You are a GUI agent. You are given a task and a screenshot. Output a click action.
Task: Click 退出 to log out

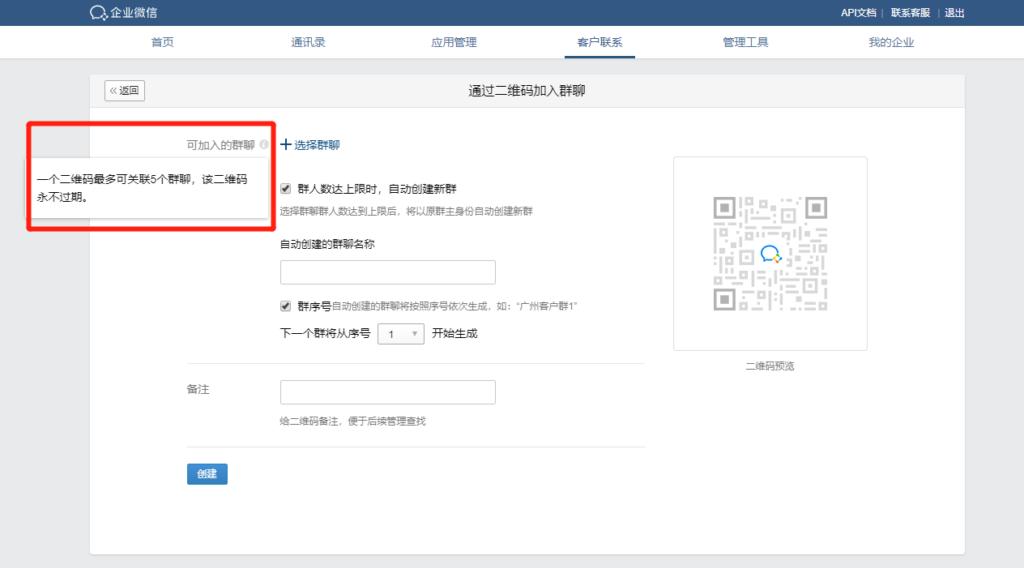(955, 13)
